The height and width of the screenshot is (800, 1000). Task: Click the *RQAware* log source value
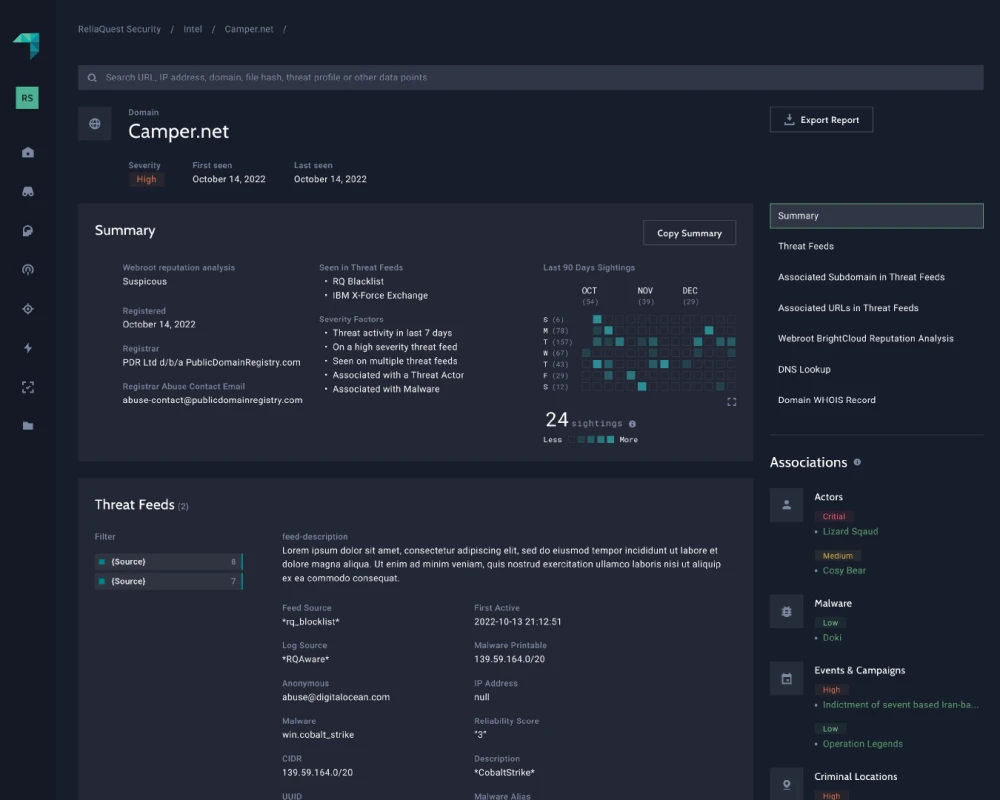[305, 659]
